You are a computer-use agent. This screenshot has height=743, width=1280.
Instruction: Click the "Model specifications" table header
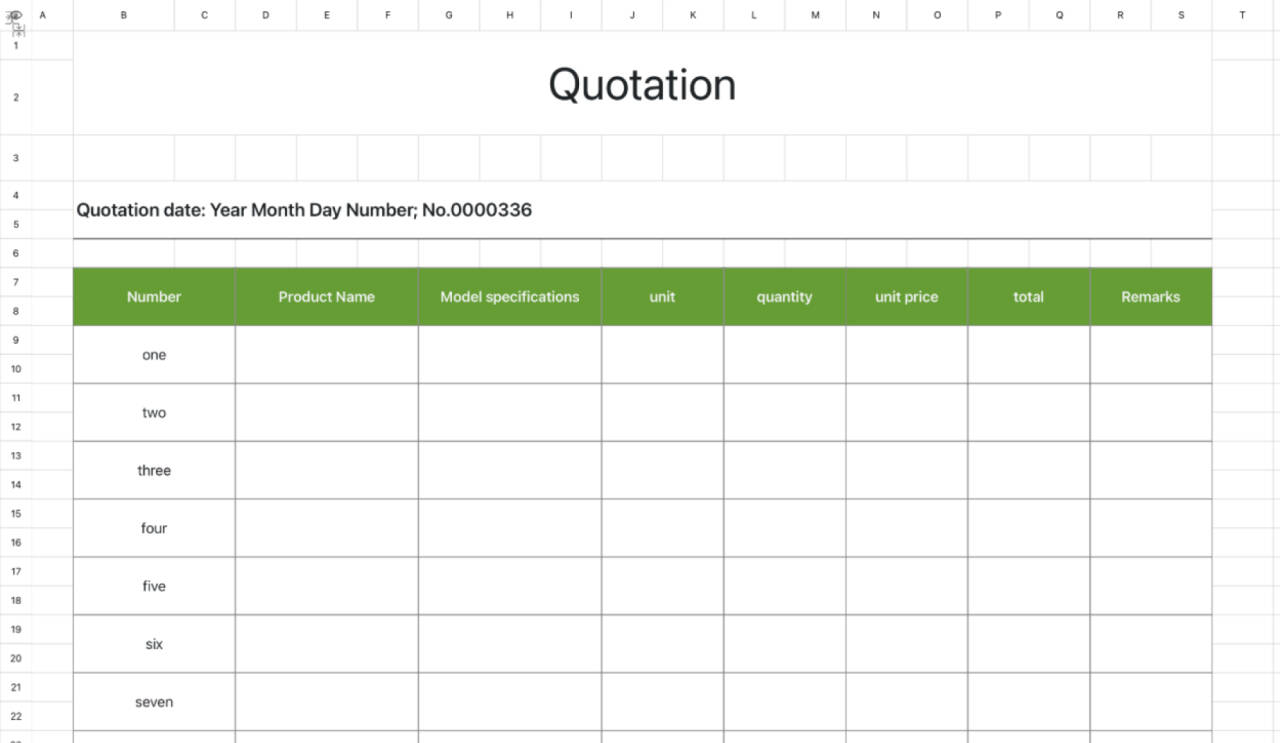click(510, 297)
